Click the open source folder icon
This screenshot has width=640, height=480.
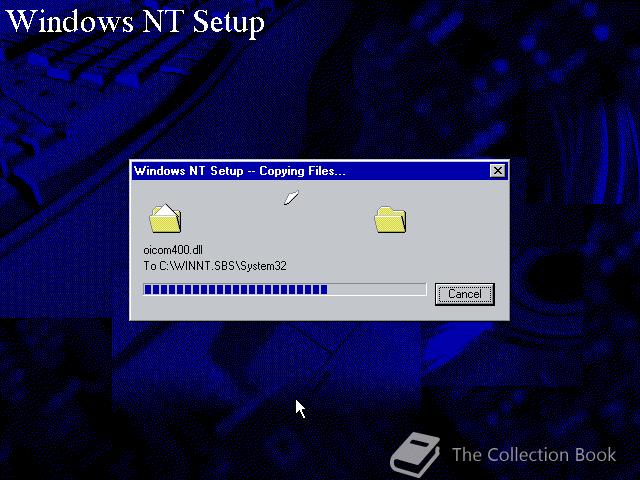click(x=165, y=218)
